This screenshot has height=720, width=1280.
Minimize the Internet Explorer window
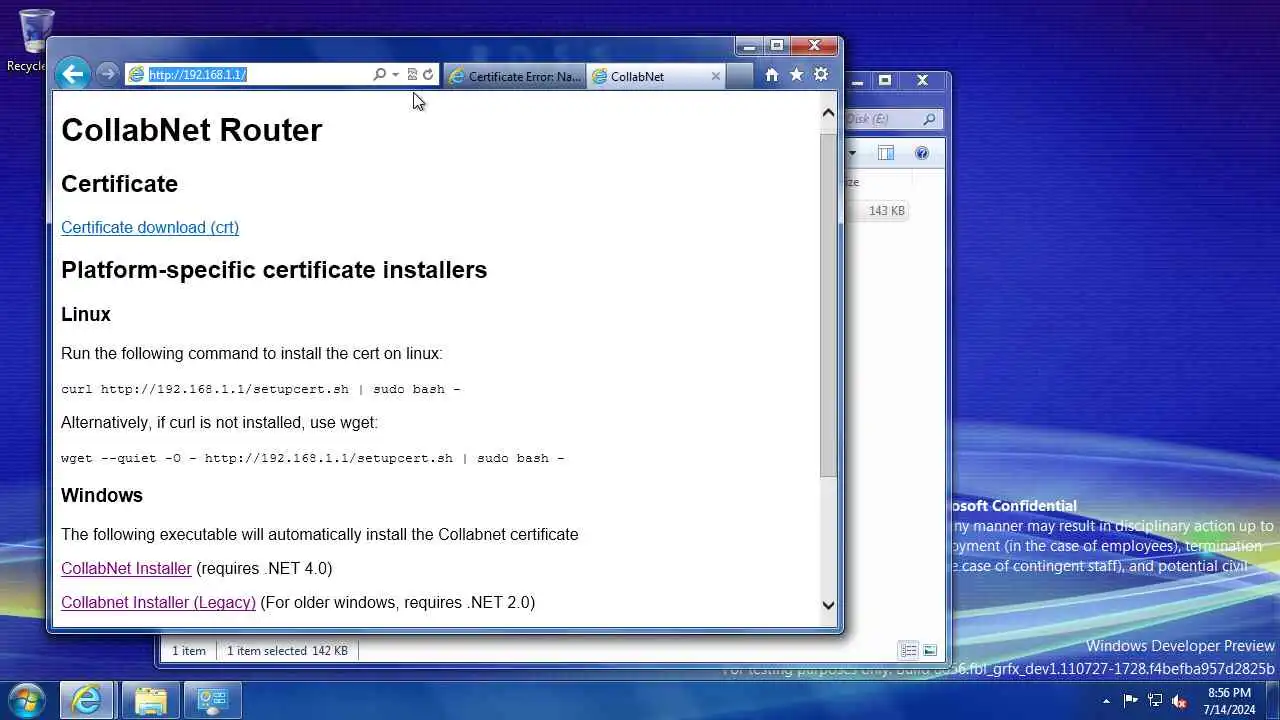pyautogui.click(x=750, y=45)
